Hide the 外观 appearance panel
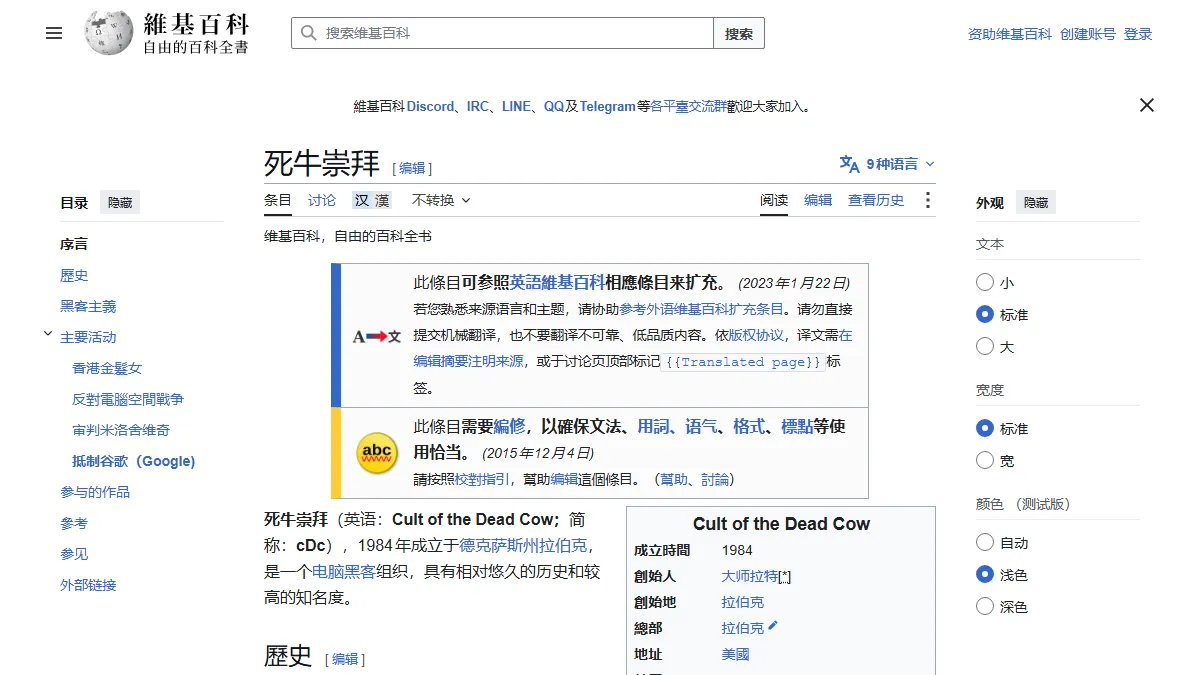The image size is (1200, 675). coord(1036,202)
